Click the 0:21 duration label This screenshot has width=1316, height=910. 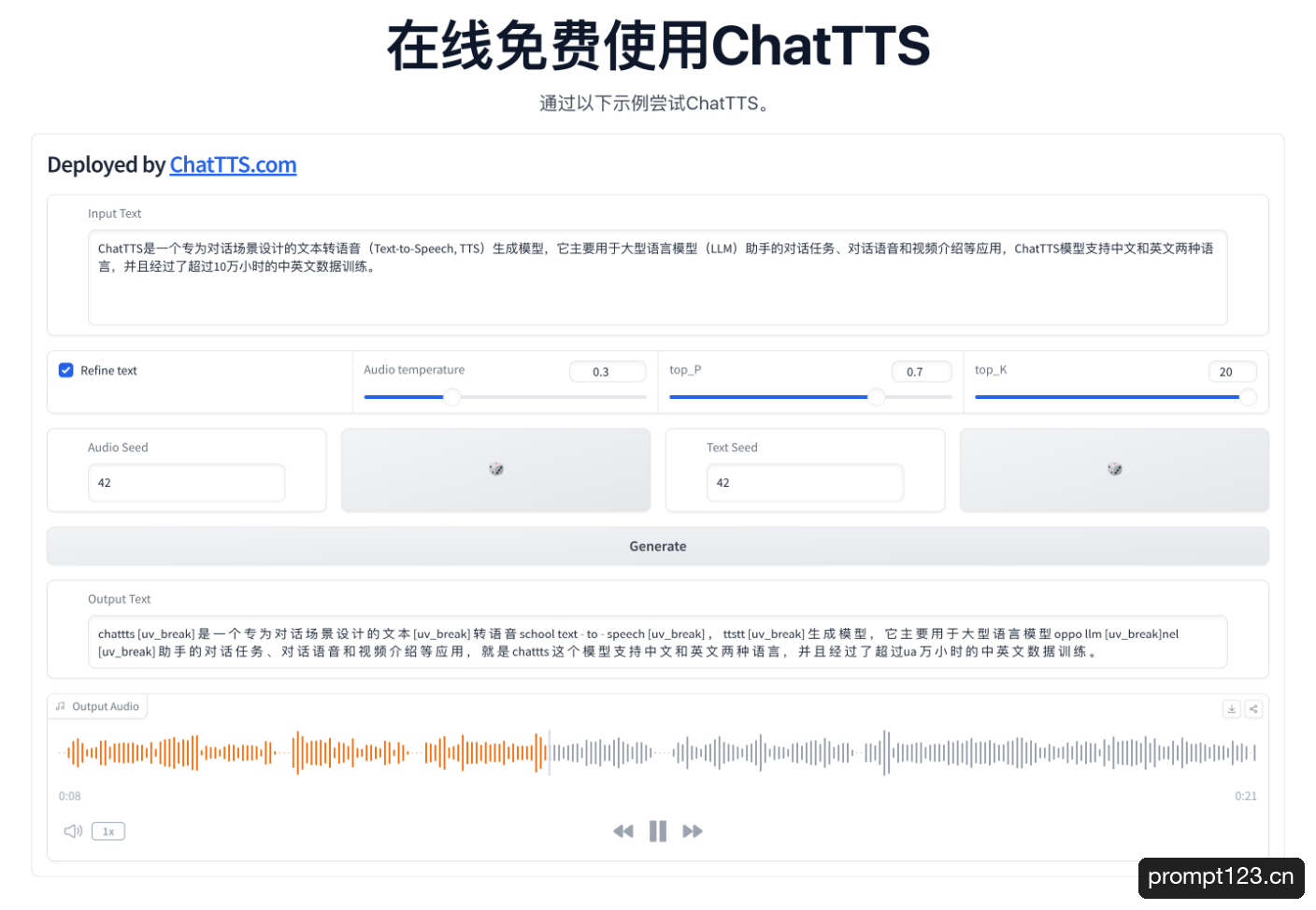coord(1246,796)
